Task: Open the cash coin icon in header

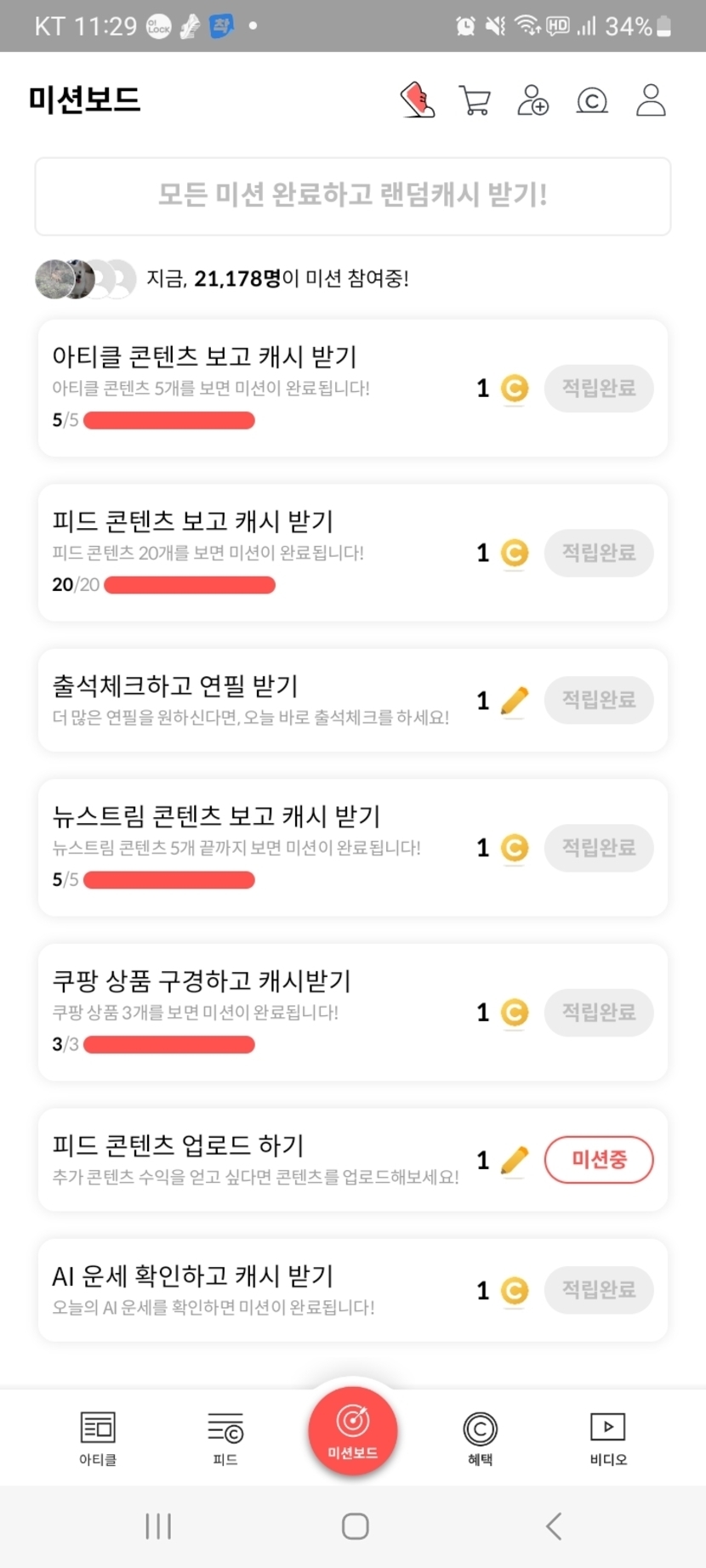Action: [592, 101]
